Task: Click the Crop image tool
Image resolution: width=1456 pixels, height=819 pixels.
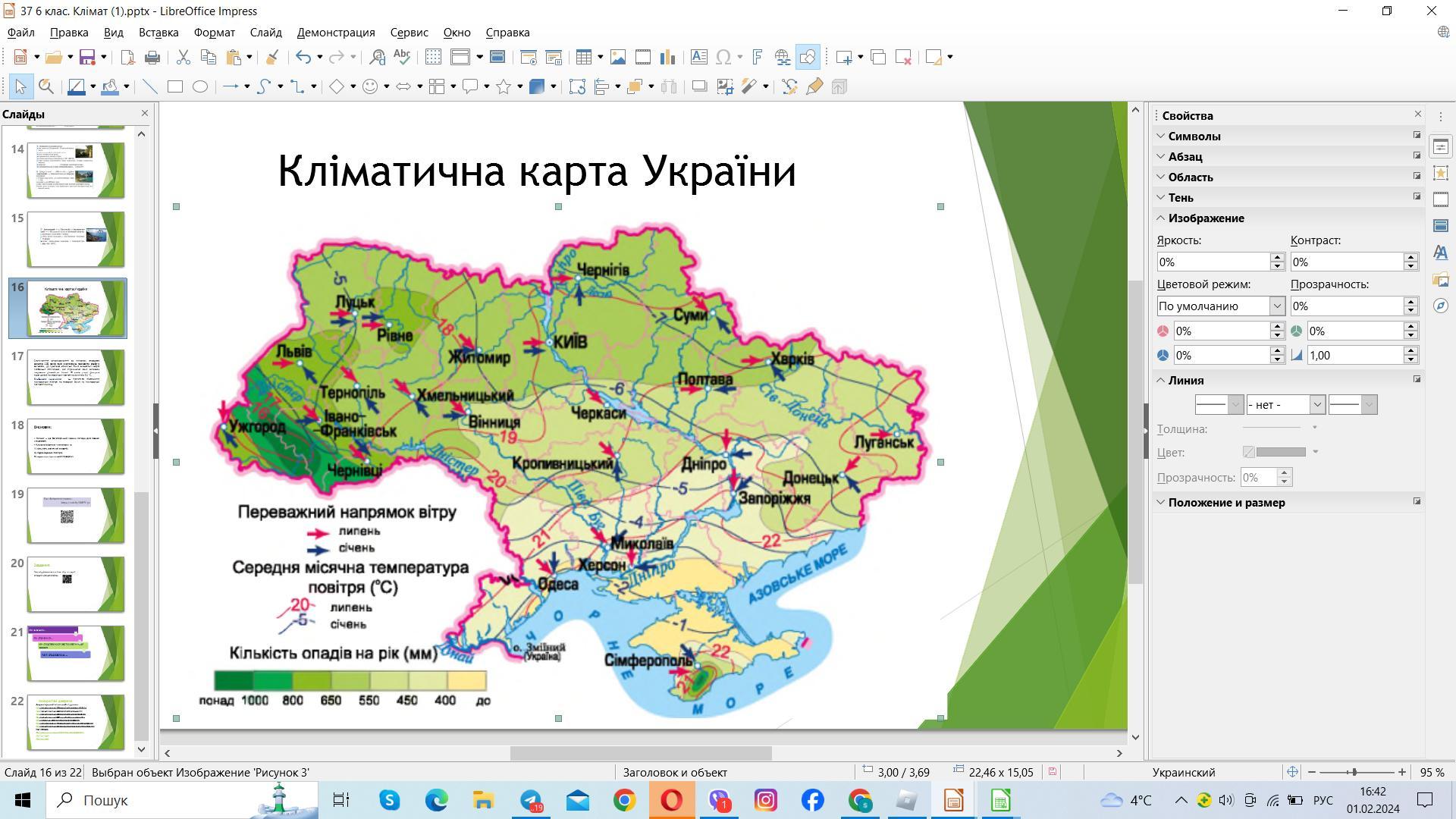Action: click(725, 86)
